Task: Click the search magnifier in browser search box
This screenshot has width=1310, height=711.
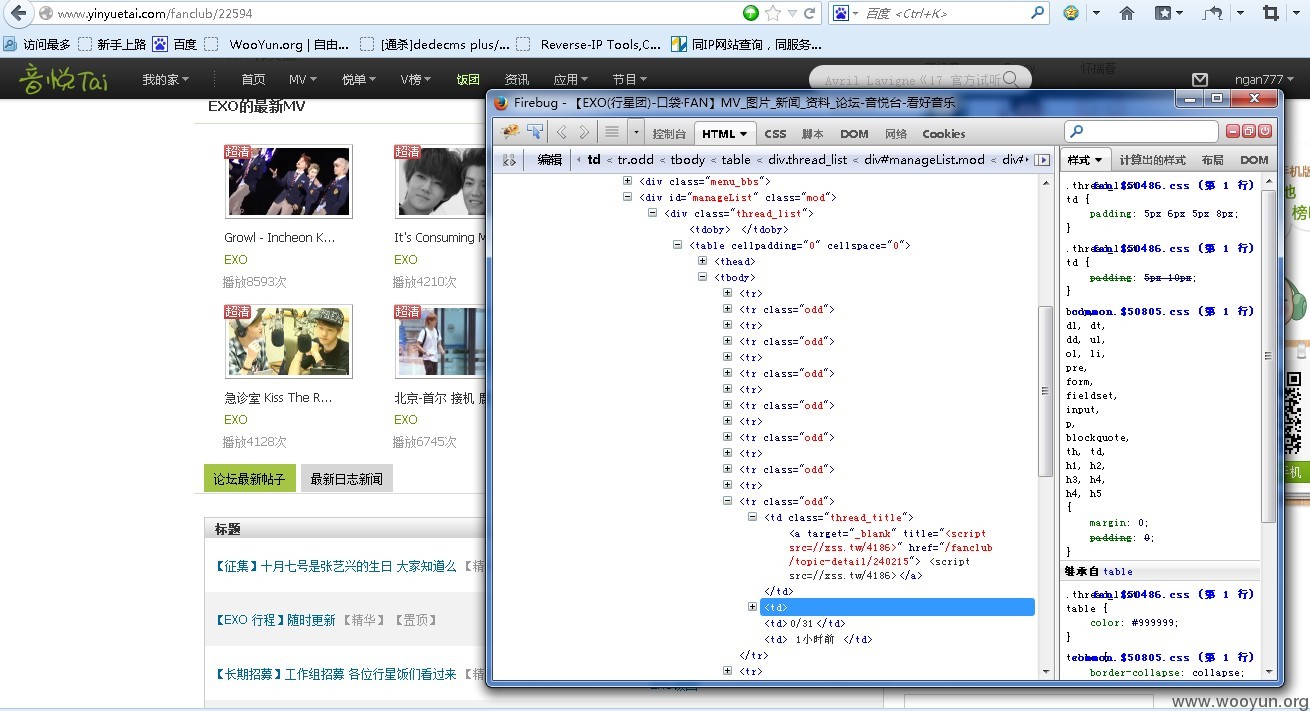Action: click(1038, 13)
